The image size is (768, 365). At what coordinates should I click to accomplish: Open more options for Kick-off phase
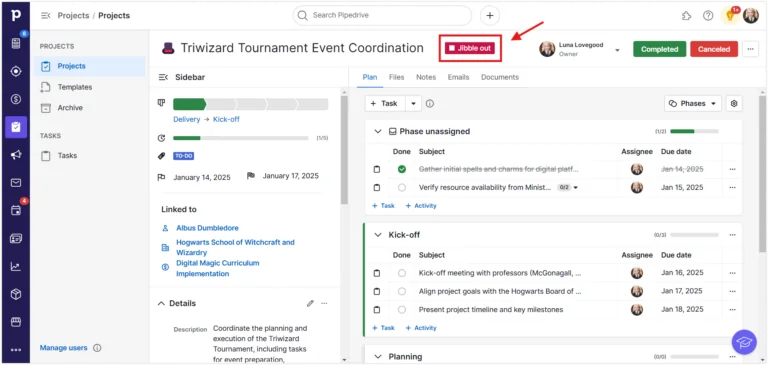point(732,235)
